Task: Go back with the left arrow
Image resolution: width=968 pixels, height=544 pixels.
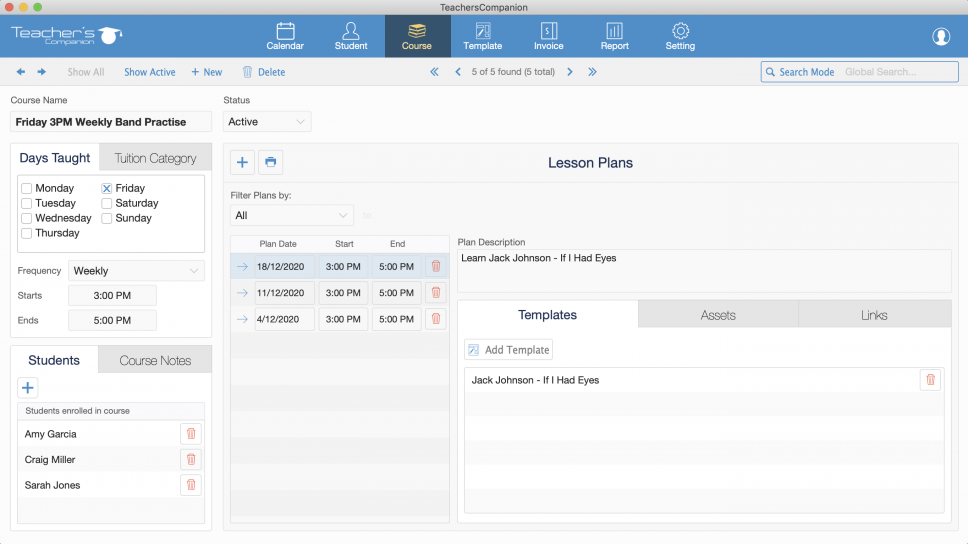Action: pyautogui.click(x=21, y=72)
